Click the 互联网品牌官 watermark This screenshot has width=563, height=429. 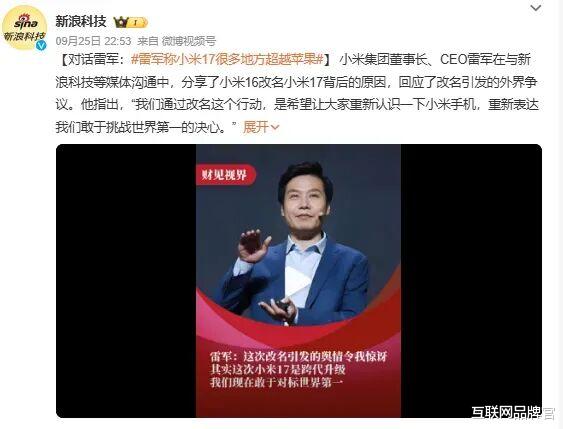click(x=513, y=413)
